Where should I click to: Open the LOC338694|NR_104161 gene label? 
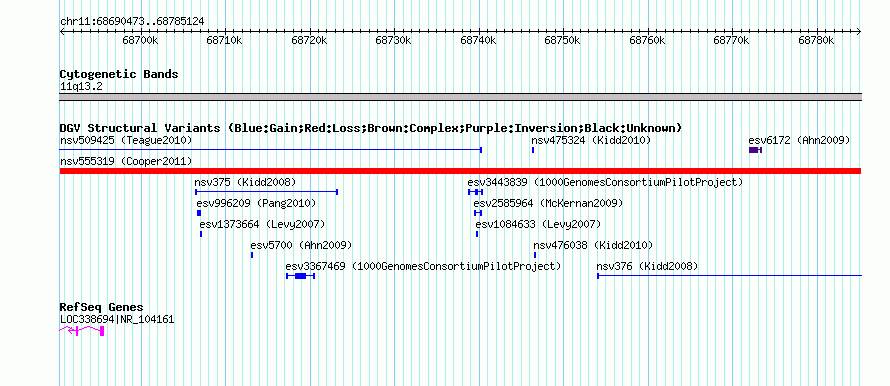click(117, 319)
